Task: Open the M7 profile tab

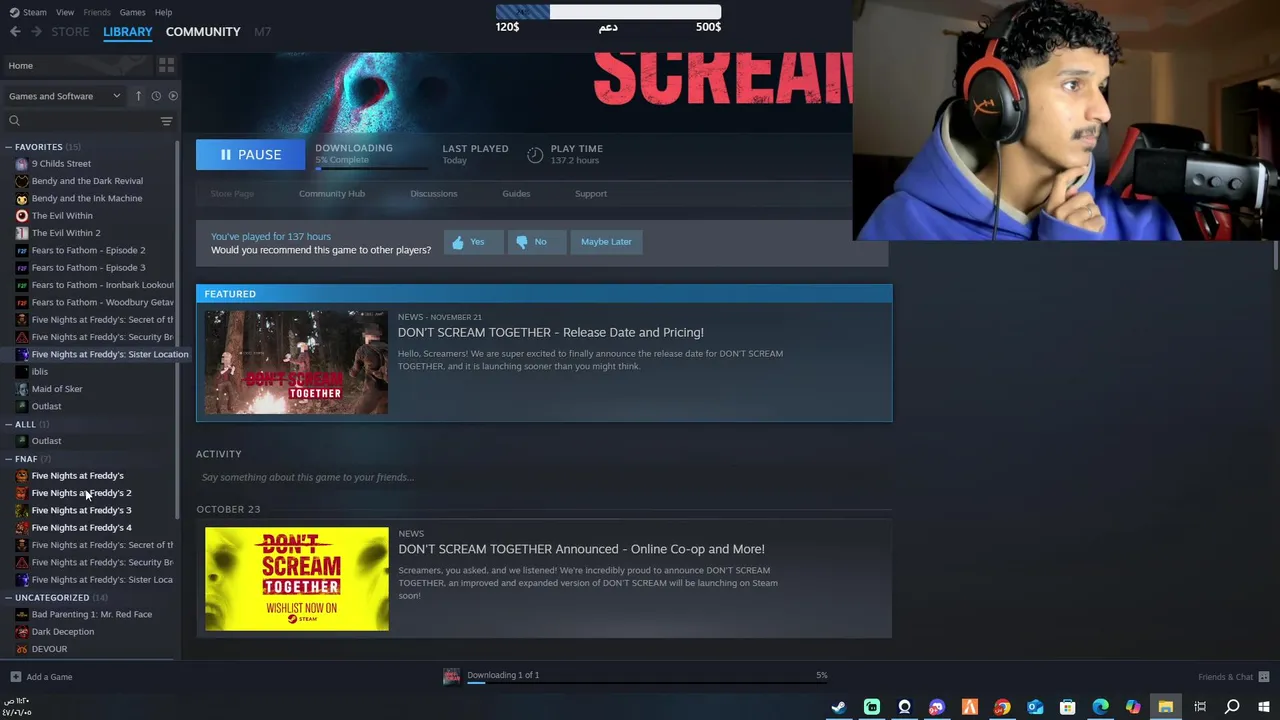Action: pyautogui.click(x=262, y=32)
